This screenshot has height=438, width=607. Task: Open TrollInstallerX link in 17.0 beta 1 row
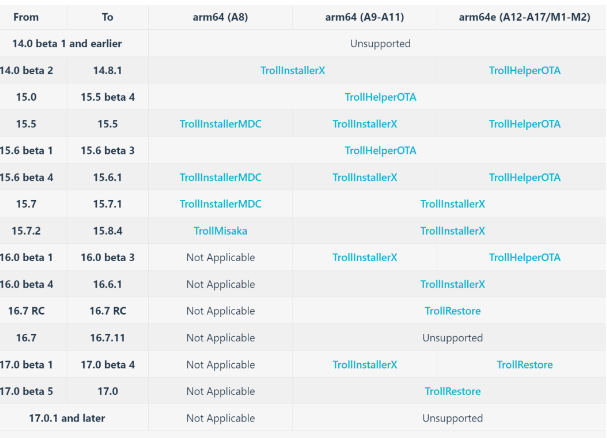pos(365,365)
